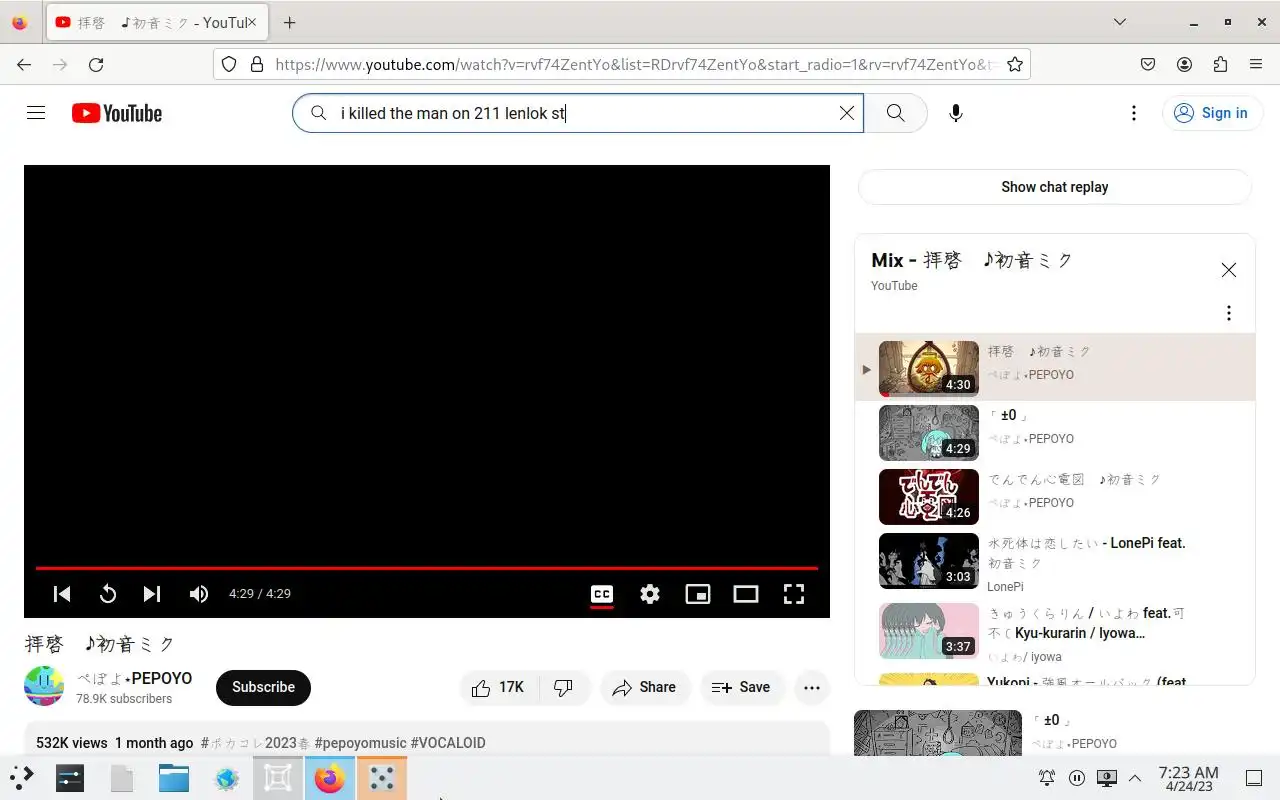Viewport: 1280px width, 800px height.
Task: Toggle closed captions CC button
Action: (602, 594)
